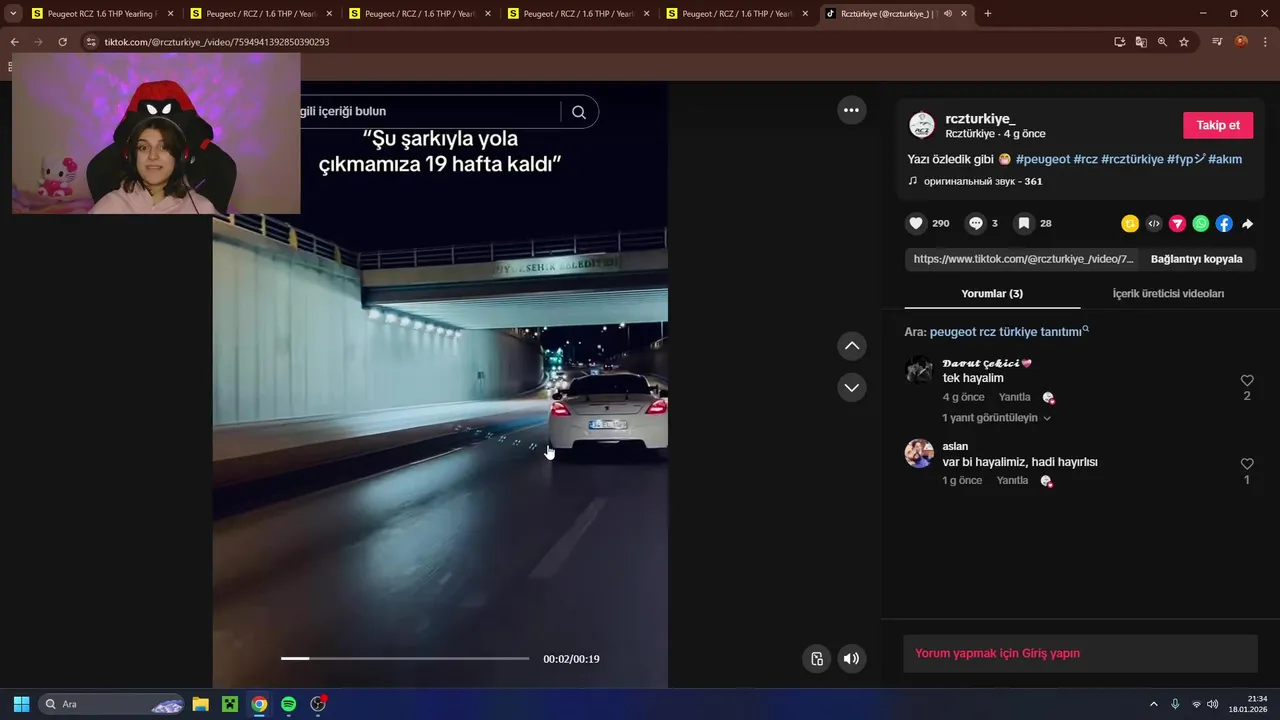1280x720 pixels.
Task: Go to the next video with down arrow
Action: pyautogui.click(x=851, y=387)
